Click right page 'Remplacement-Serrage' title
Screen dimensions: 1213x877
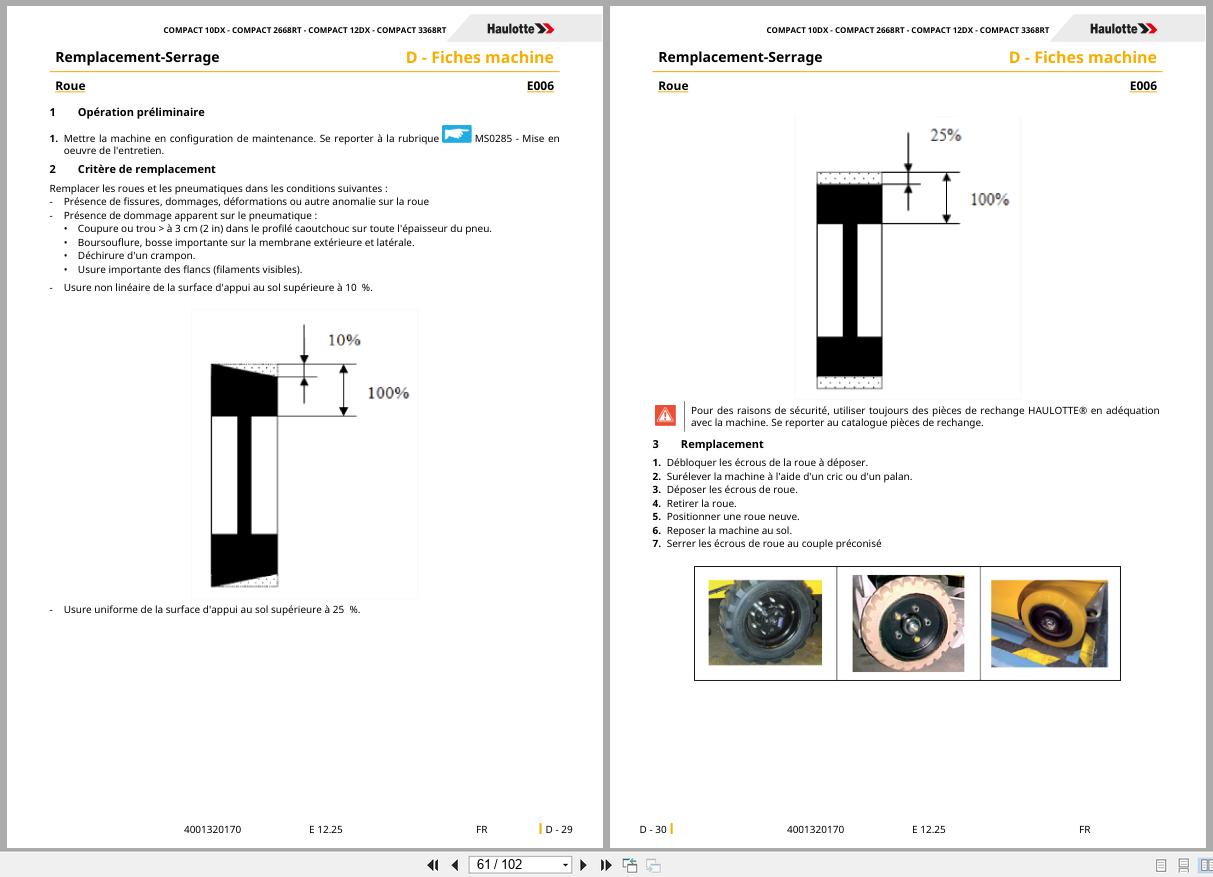point(740,57)
